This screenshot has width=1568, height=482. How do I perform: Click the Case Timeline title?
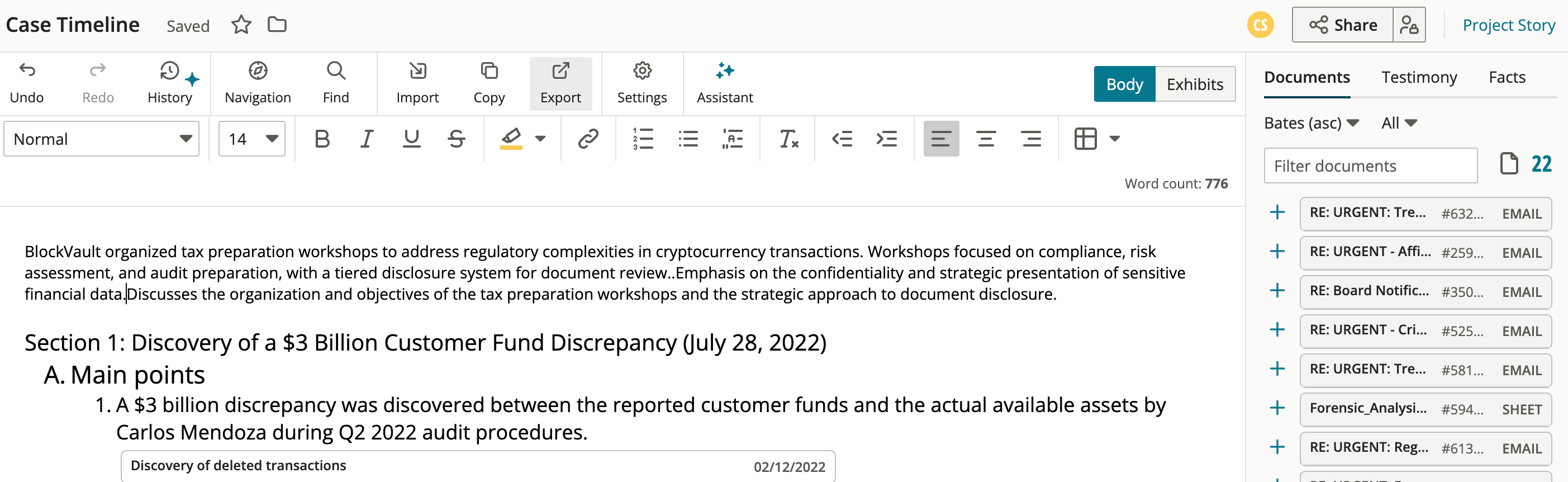tap(73, 25)
